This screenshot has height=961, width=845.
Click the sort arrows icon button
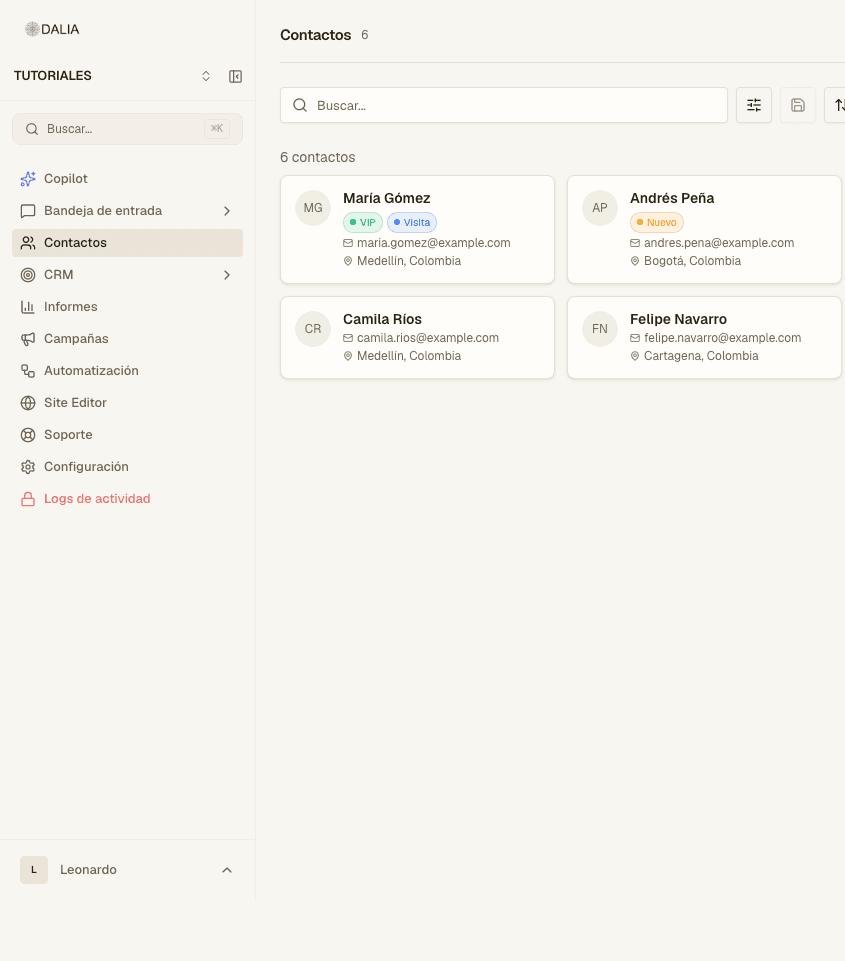(x=837, y=105)
